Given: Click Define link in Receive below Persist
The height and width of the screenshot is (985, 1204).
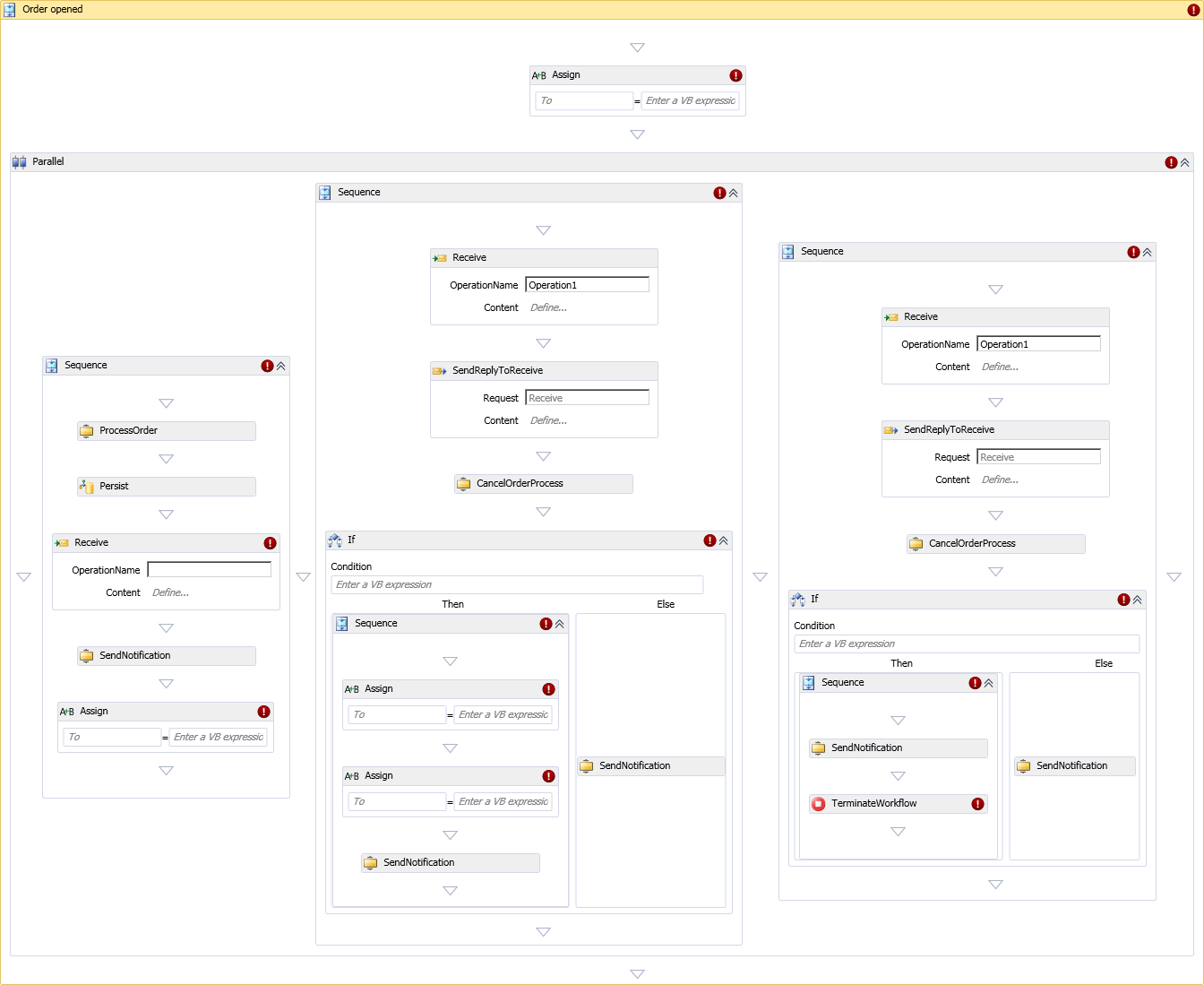Looking at the screenshot, I should (170, 592).
